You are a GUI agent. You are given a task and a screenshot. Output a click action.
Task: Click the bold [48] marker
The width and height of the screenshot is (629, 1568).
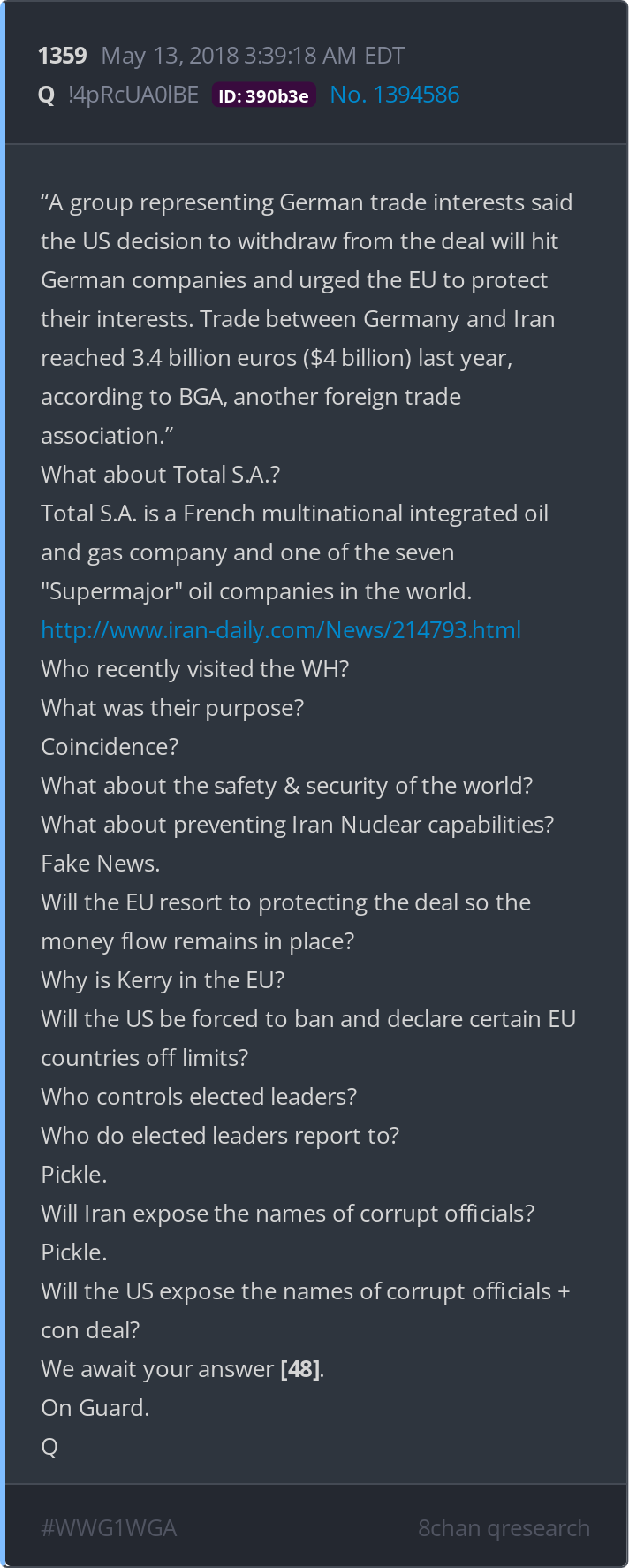click(300, 1369)
